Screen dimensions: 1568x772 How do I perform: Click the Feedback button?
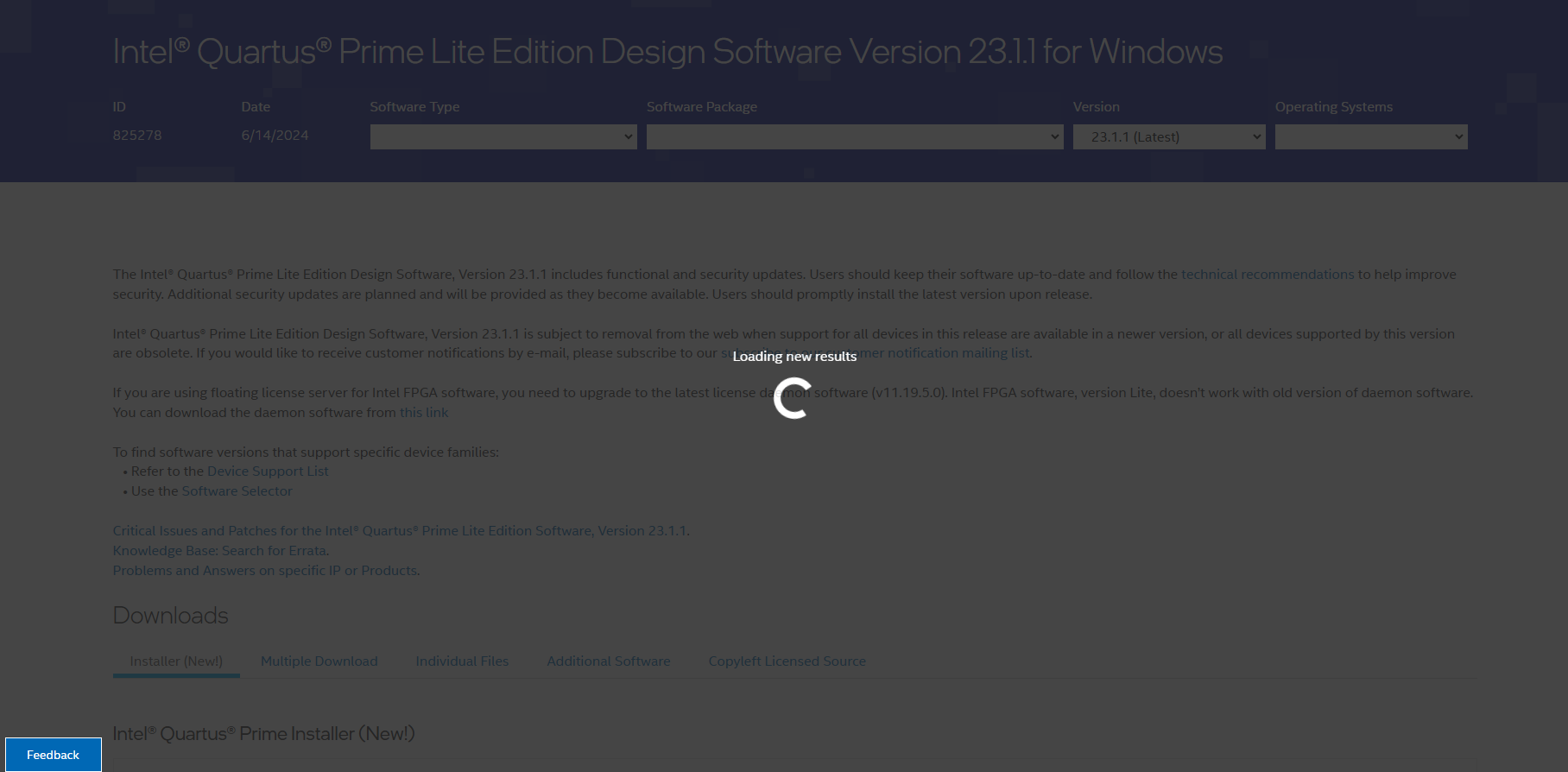(54, 755)
